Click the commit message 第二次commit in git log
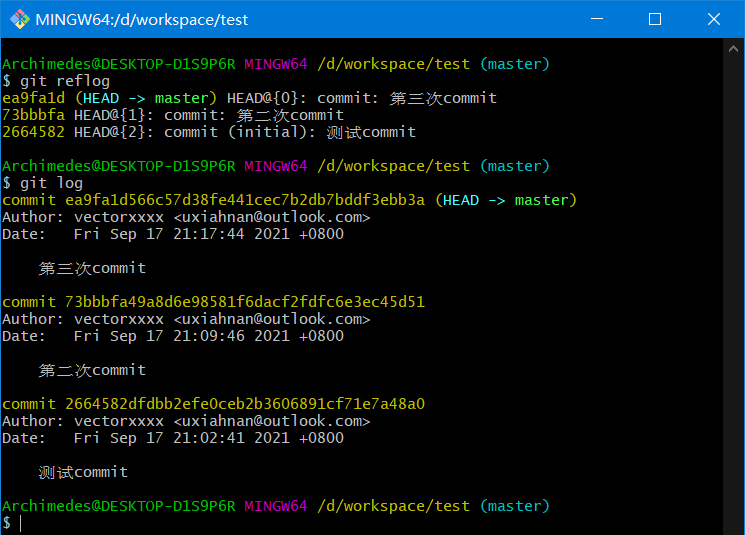This screenshot has height=535, width=745. click(92, 371)
